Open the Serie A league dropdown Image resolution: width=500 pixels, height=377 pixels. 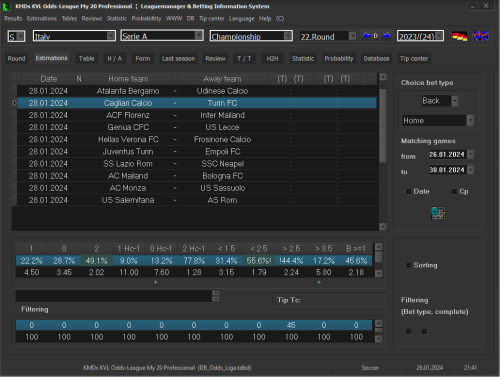[x=199, y=36]
